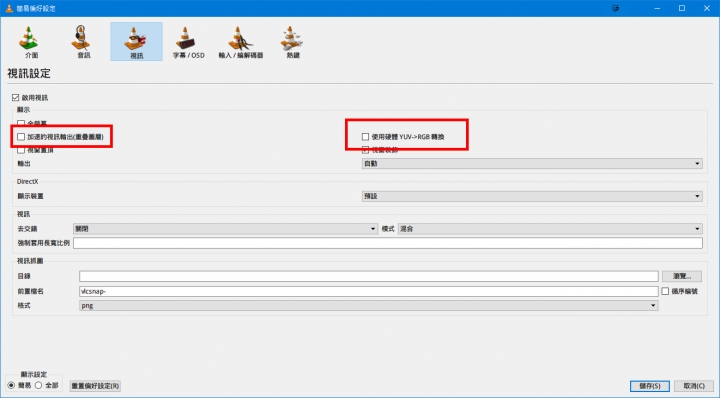Open the 字幕 / OSD settings category
Image resolution: width=720 pixels, height=398 pixels.
click(188, 42)
